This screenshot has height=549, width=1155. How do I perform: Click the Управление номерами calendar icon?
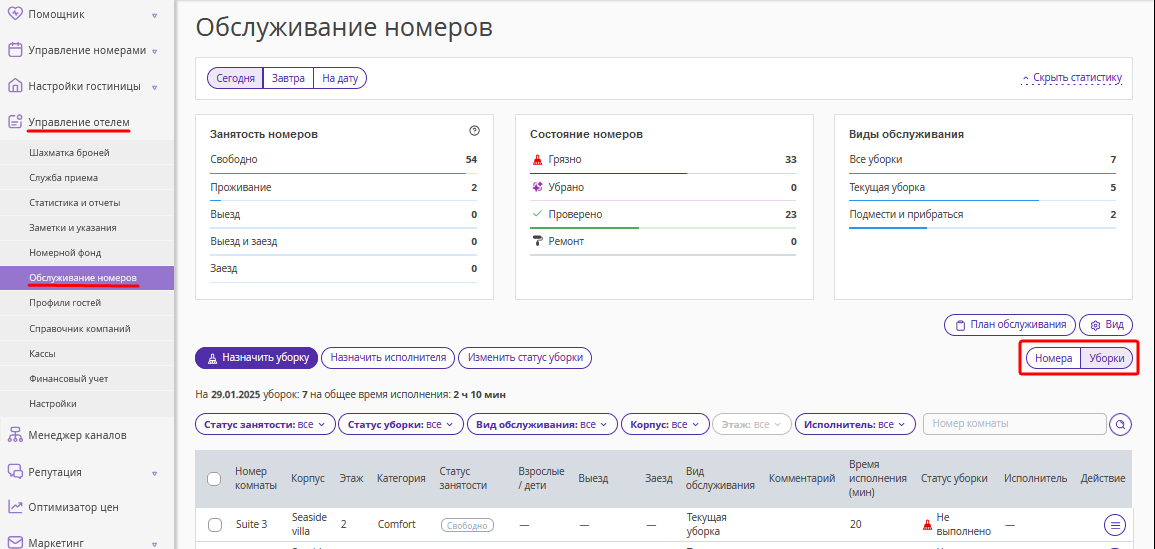point(15,50)
